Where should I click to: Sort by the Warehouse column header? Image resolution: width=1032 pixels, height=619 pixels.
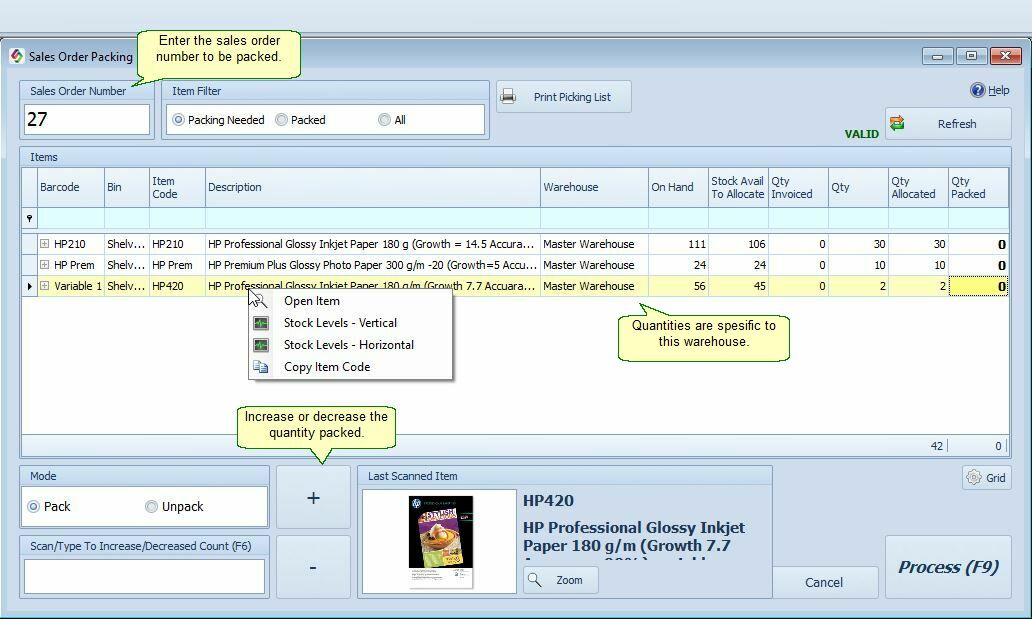594,188
